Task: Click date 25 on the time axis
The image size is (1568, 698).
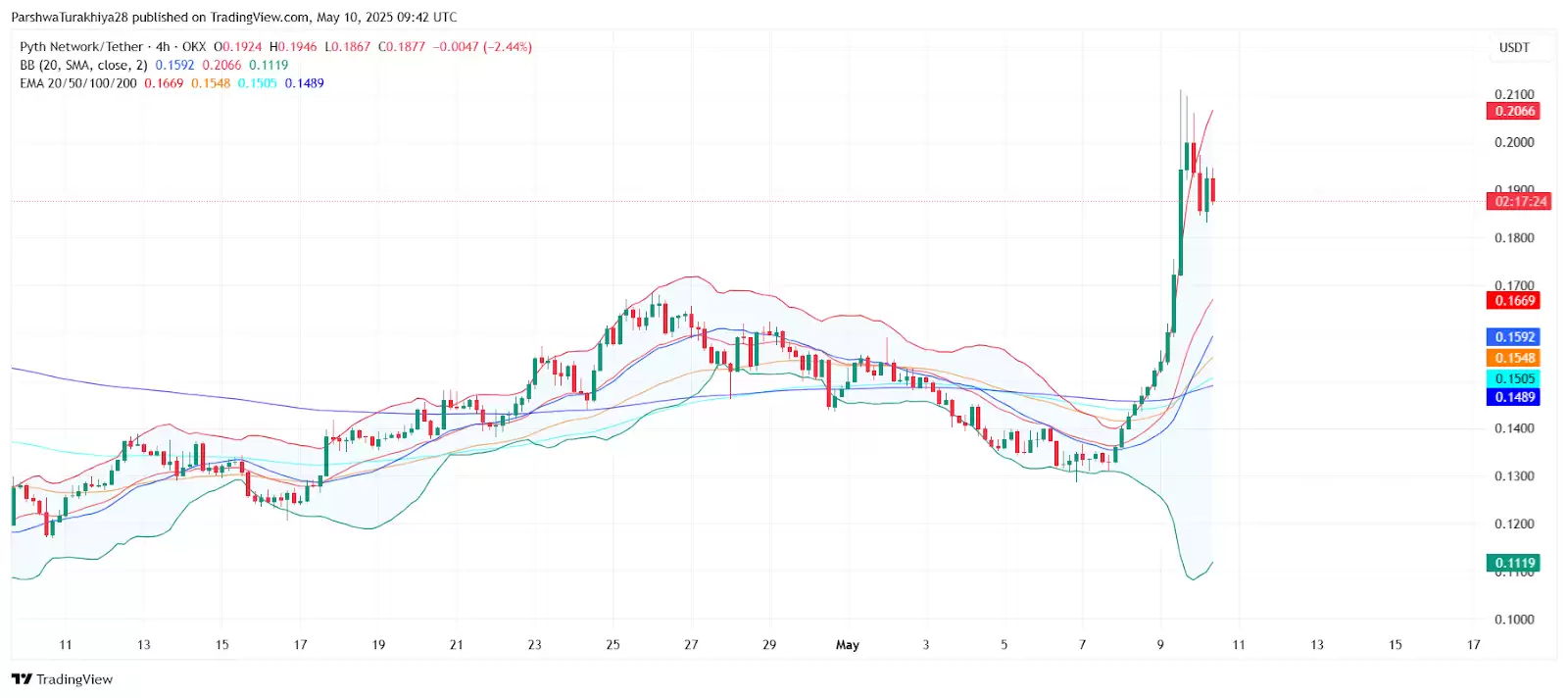Action: [612, 645]
